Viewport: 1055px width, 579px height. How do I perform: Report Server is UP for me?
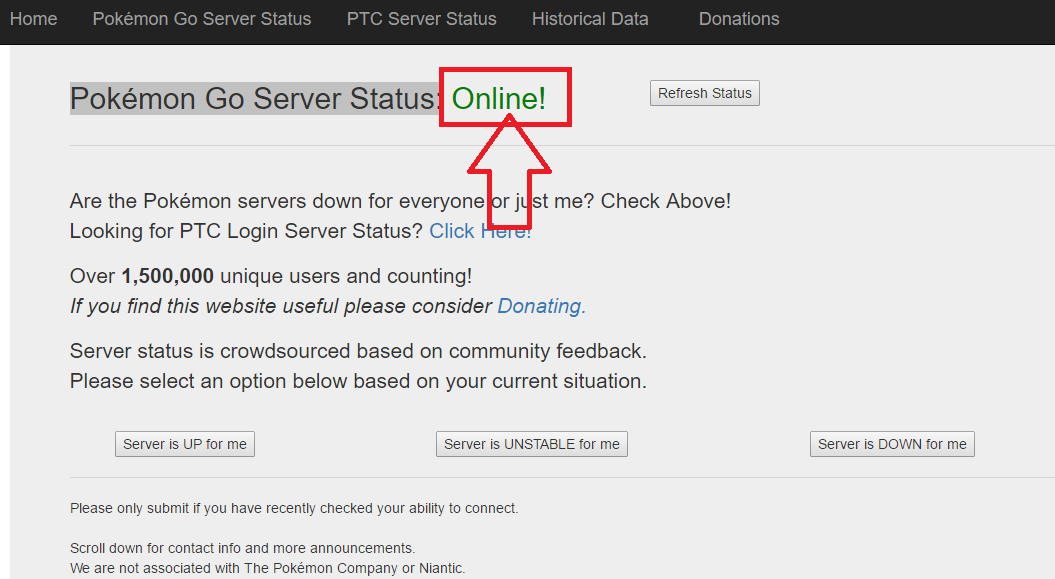pos(185,444)
